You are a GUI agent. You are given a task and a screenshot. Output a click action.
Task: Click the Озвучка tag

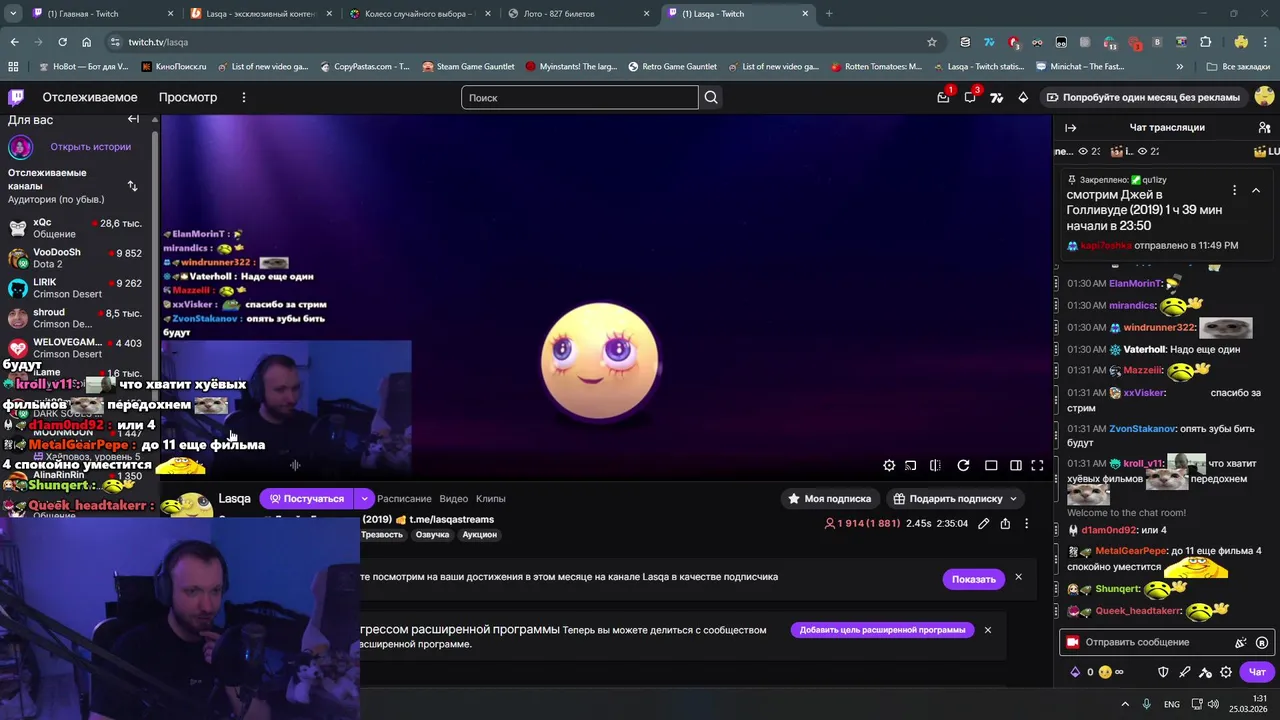432,535
